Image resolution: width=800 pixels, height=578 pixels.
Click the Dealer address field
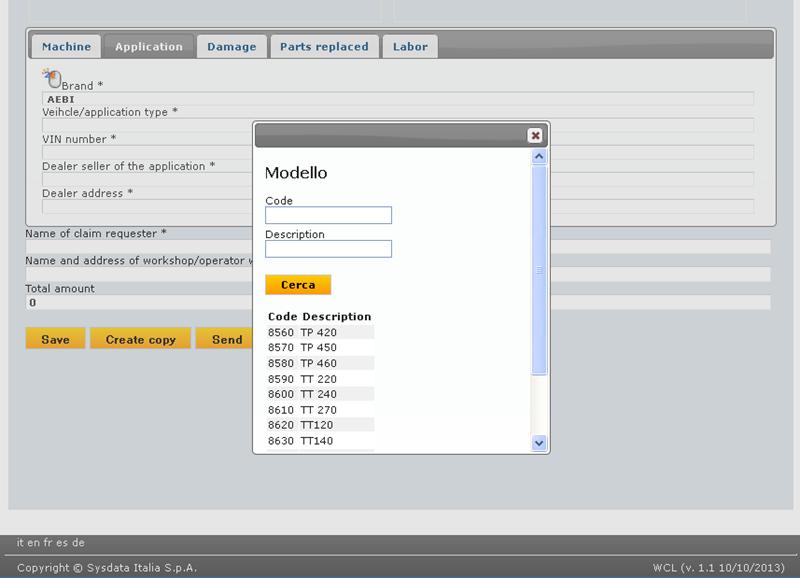pos(398,206)
